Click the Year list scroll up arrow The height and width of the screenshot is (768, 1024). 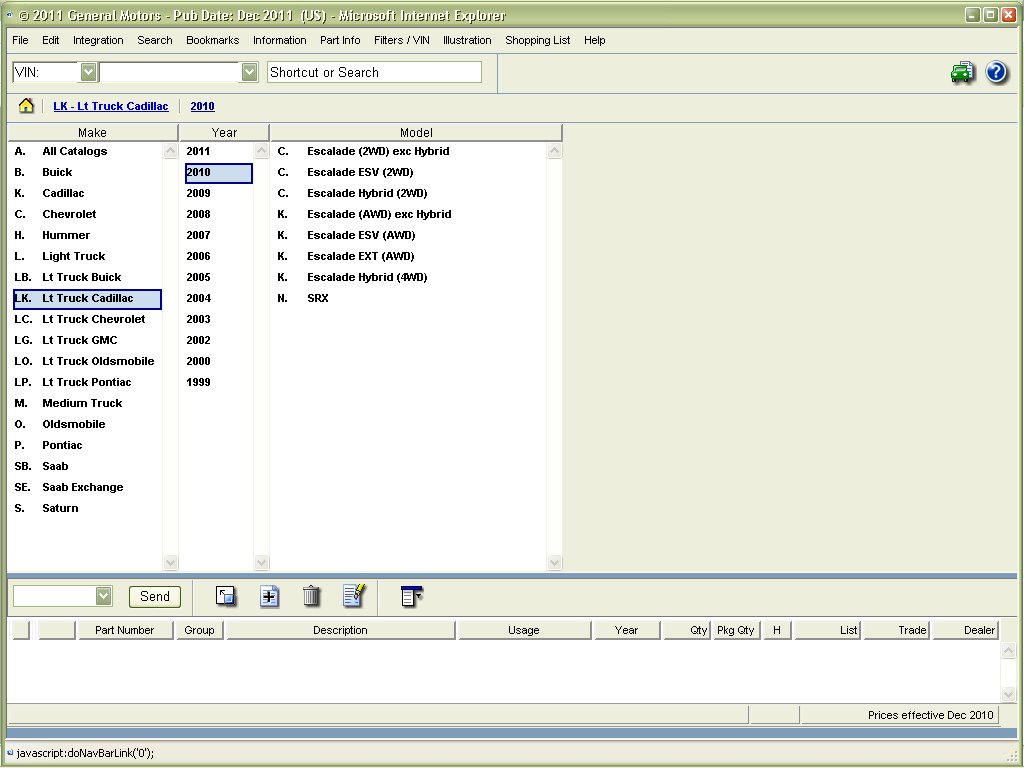pos(261,151)
